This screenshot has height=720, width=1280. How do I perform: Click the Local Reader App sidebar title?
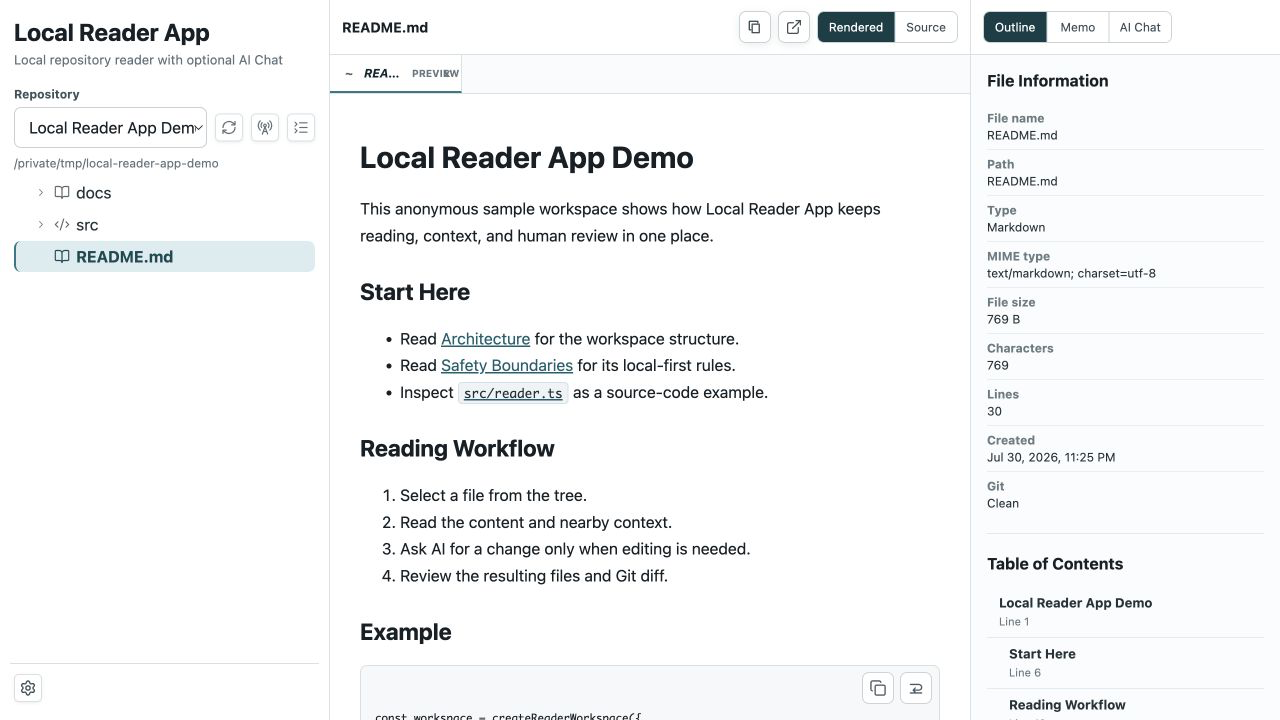click(x=112, y=32)
